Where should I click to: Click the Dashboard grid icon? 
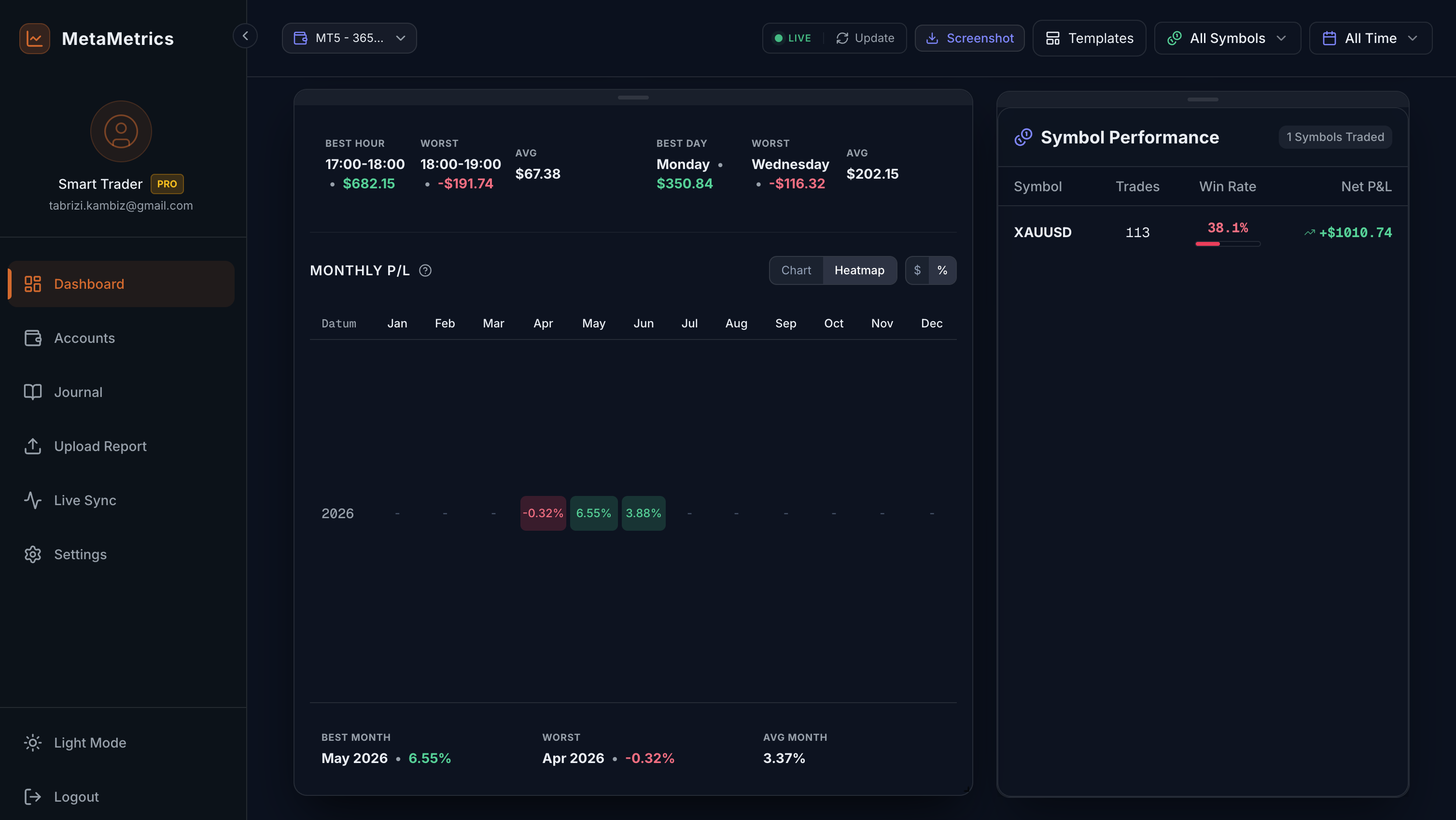coord(33,284)
